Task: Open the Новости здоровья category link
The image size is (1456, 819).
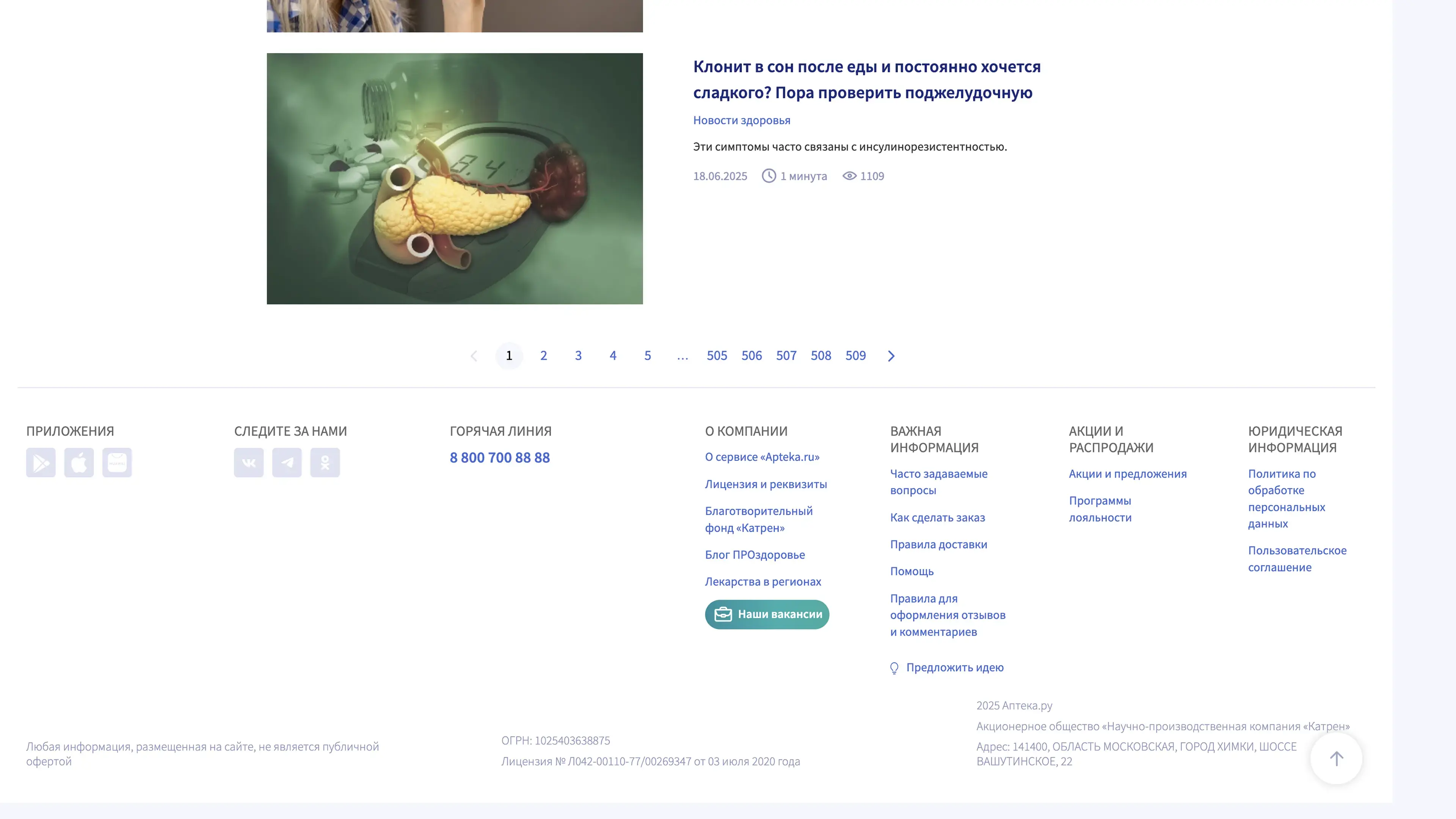Action: pos(742,120)
